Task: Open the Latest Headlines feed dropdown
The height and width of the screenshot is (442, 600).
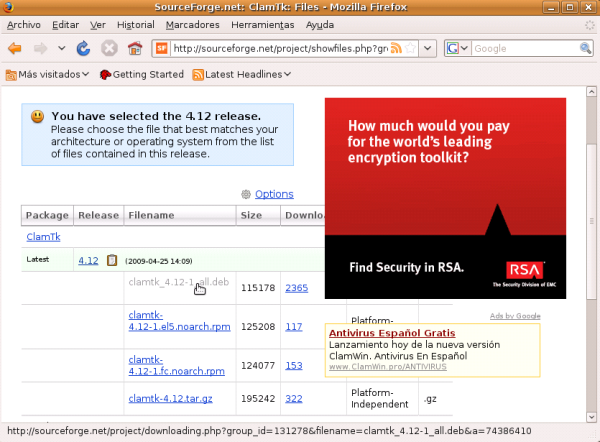Action: pos(240,74)
